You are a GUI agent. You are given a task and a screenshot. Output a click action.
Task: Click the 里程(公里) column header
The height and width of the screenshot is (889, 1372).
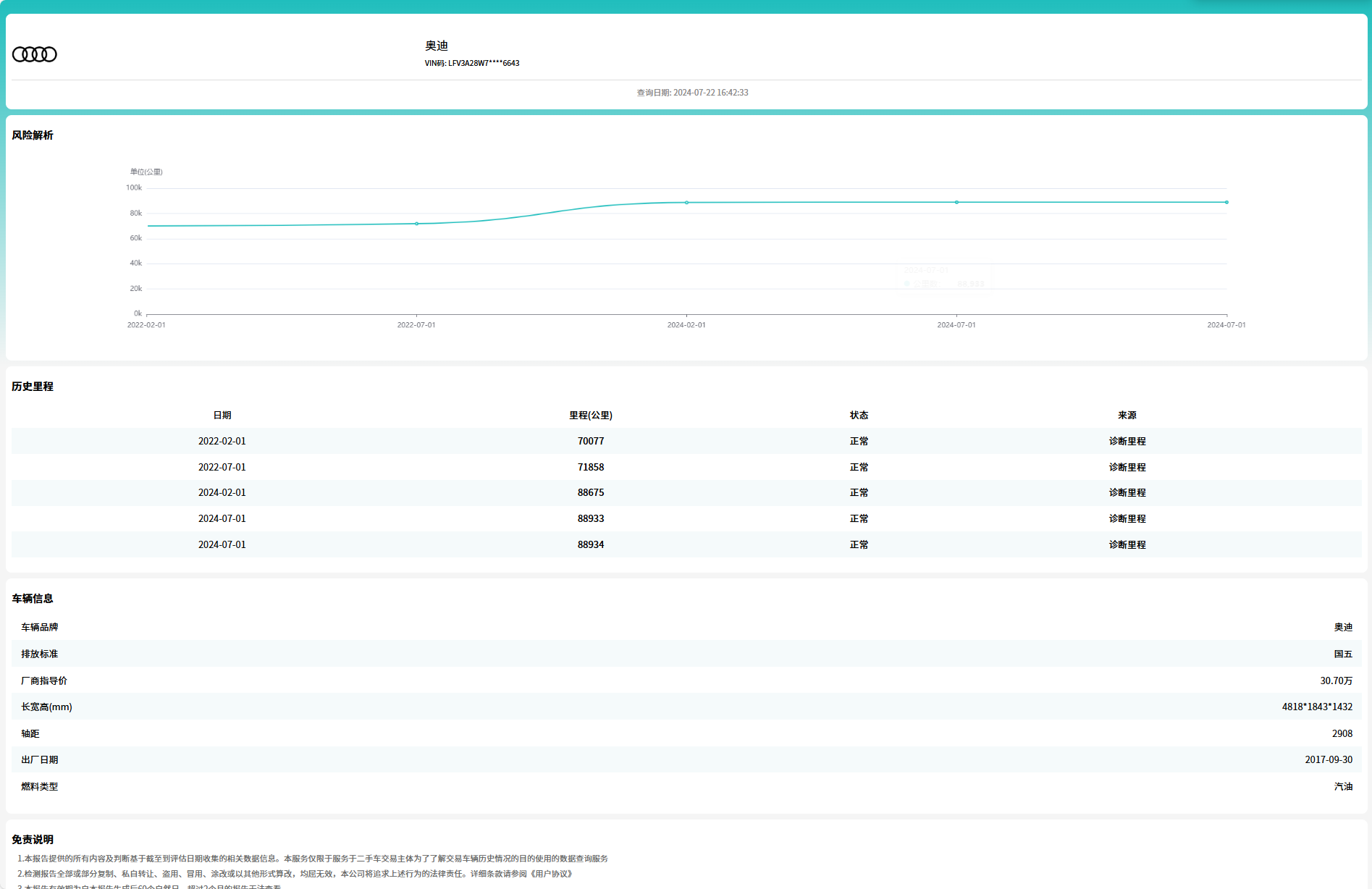(590, 416)
